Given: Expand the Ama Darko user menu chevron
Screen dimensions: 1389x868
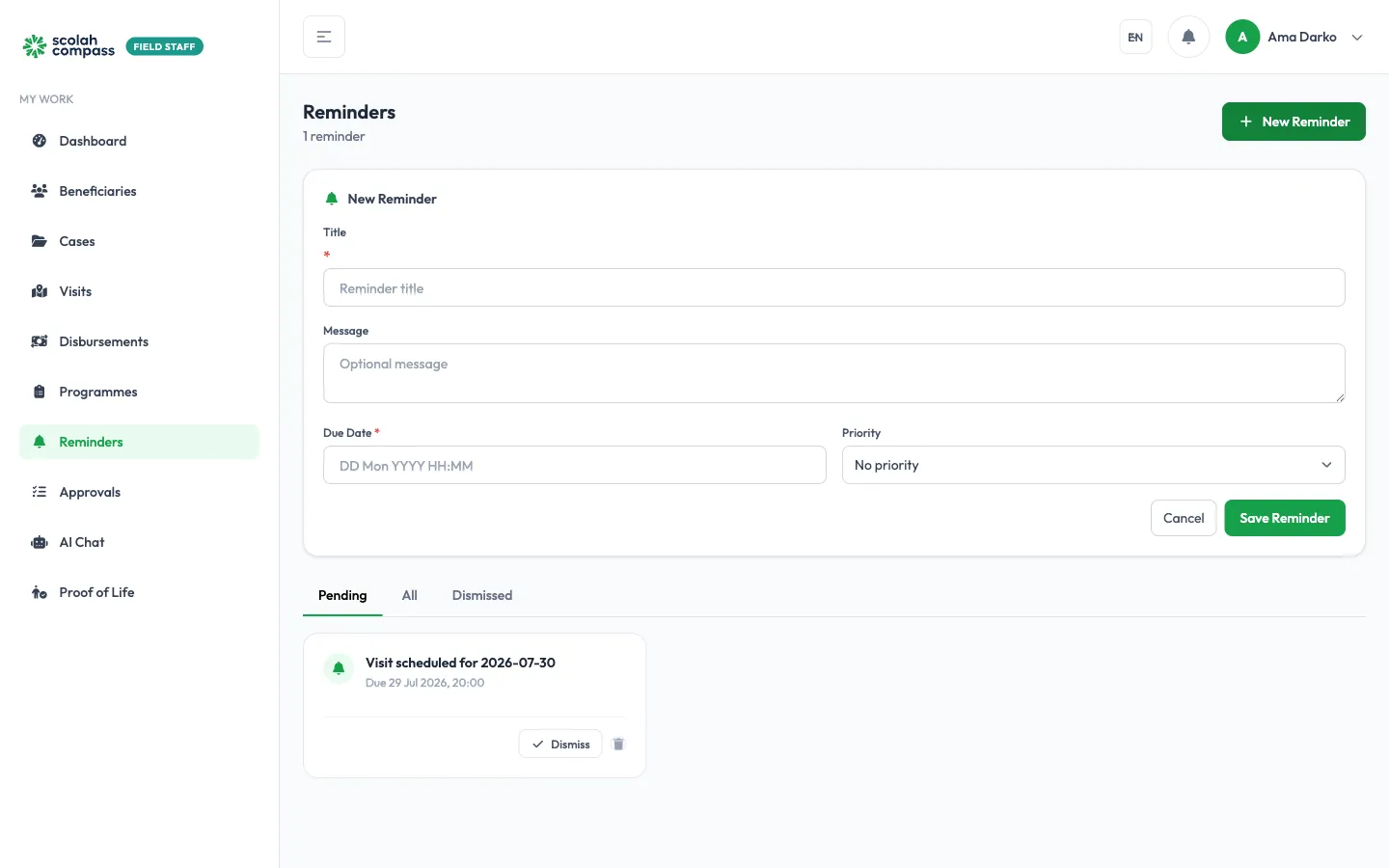Looking at the screenshot, I should 1357,38.
